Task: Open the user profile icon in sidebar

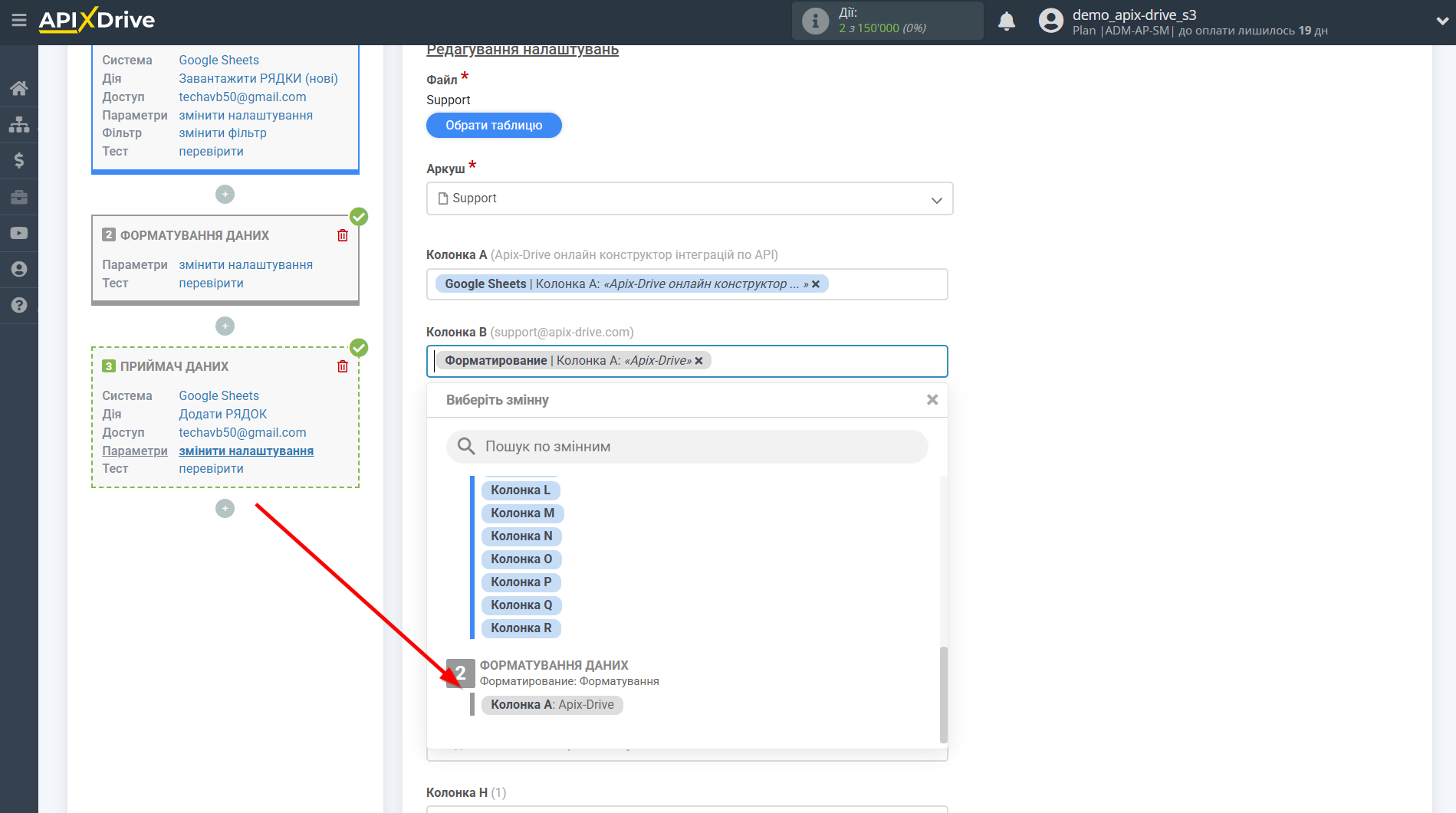Action: click(19, 269)
